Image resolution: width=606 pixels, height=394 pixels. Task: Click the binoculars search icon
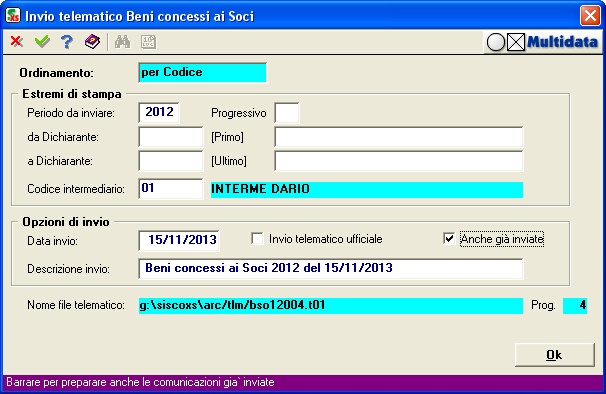click(x=123, y=42)
